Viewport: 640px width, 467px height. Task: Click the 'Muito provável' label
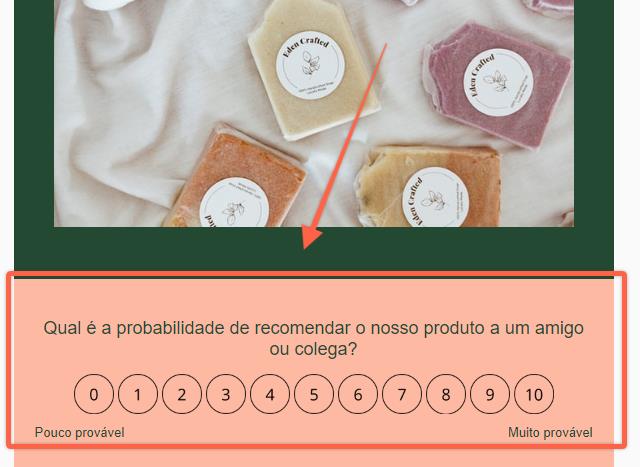point(550,433)
